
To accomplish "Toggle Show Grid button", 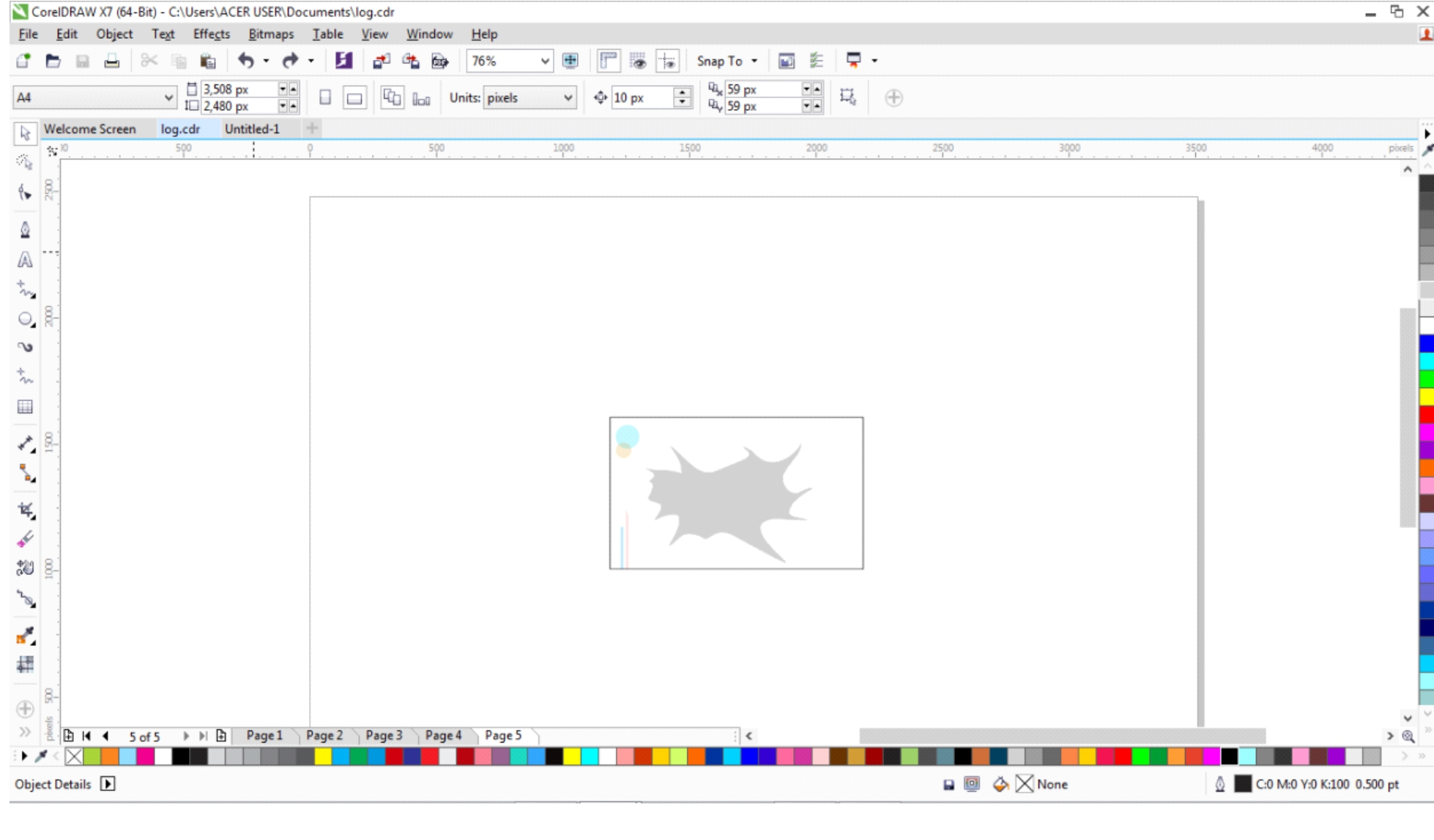I will [638, 61].
